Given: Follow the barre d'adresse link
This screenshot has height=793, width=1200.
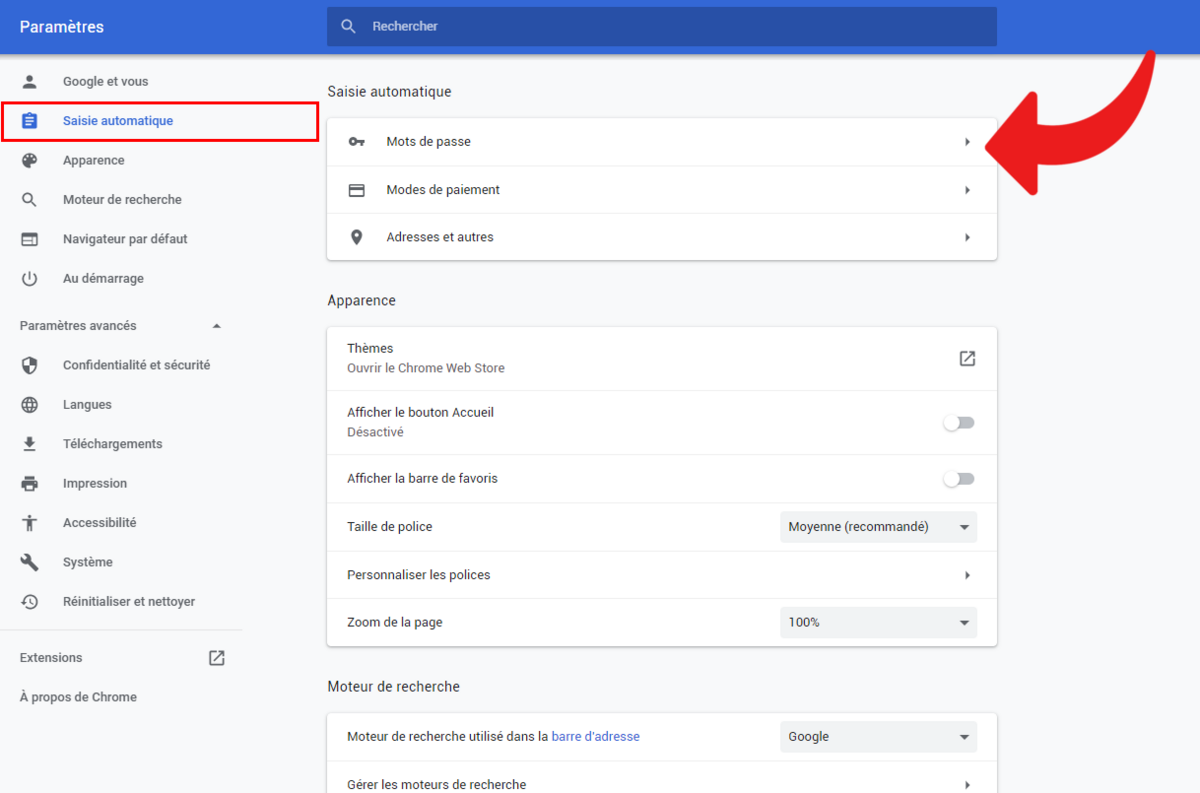Looking at the screenshot, I should tap(596, 737).
